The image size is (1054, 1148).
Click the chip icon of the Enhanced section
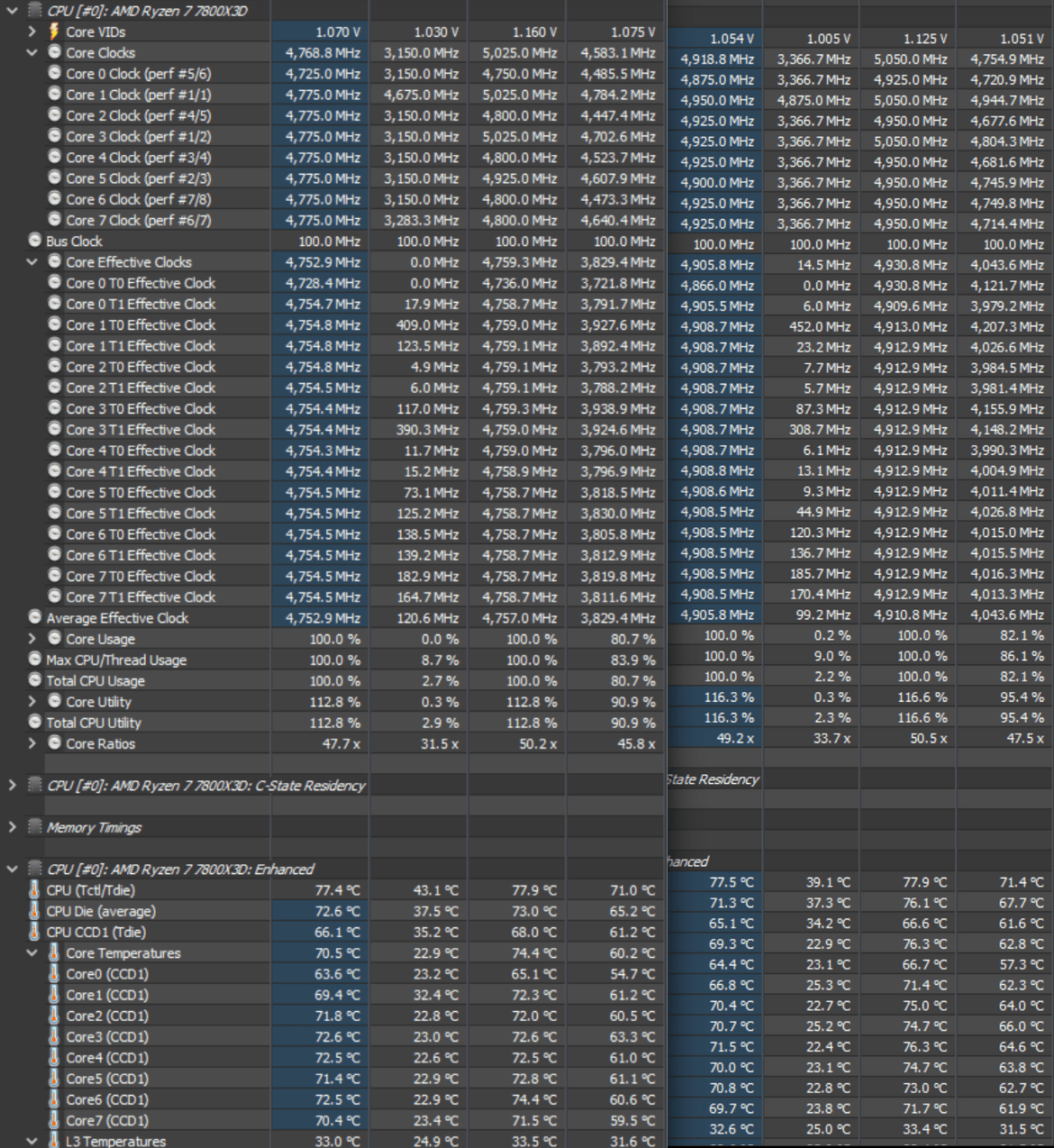(35, 869)
